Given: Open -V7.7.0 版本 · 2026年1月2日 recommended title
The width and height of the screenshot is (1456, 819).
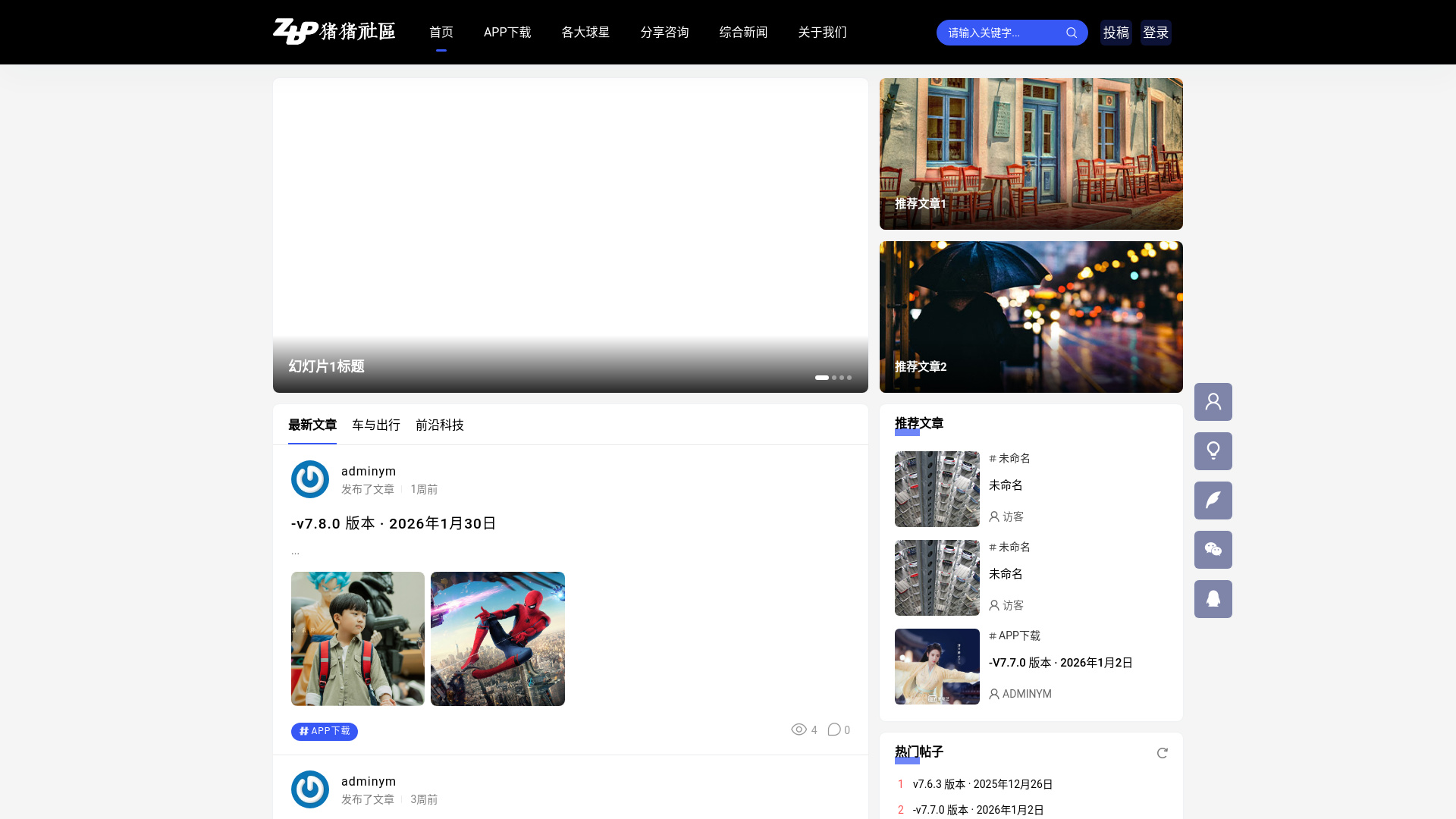Looking at the screenshot, I should pos(1061,663).
